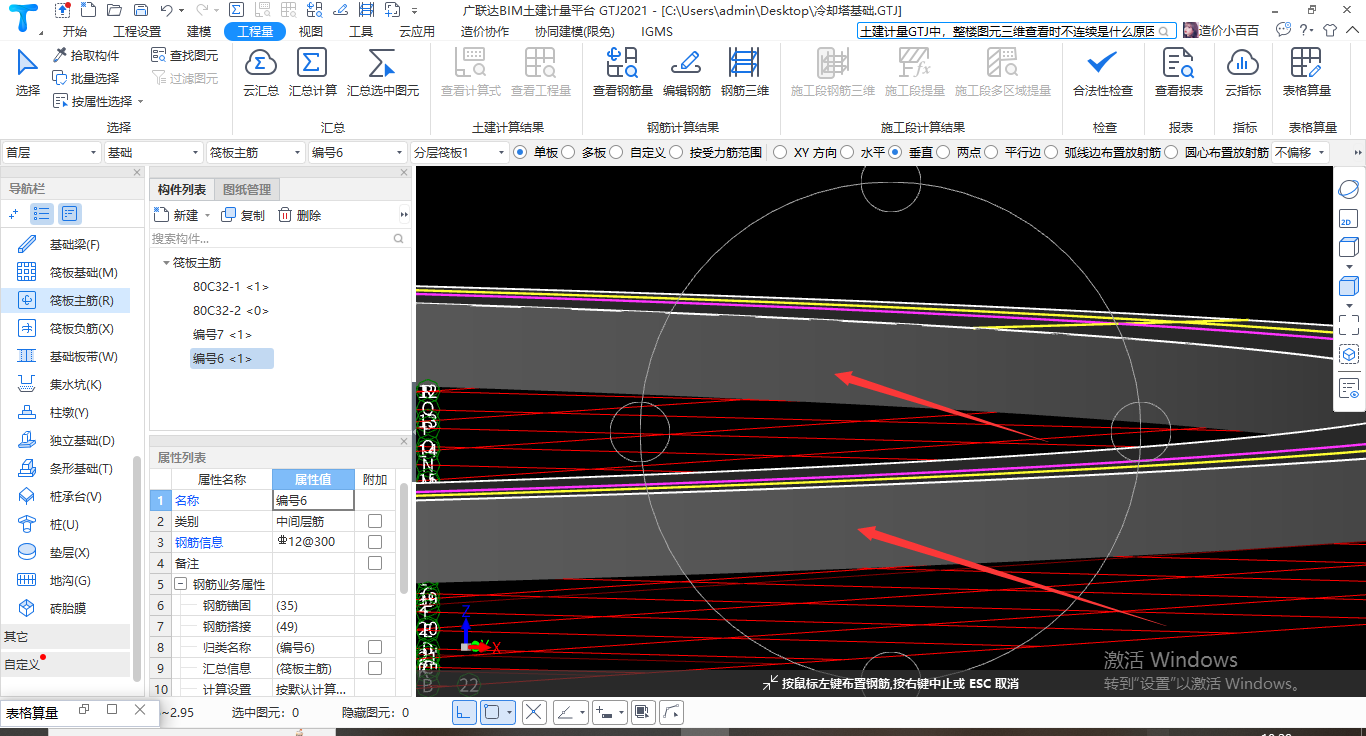Open the 编辑钢筋 edit rebar tool
Viewport: 1366px width, 736px height.
coord(687,72)
